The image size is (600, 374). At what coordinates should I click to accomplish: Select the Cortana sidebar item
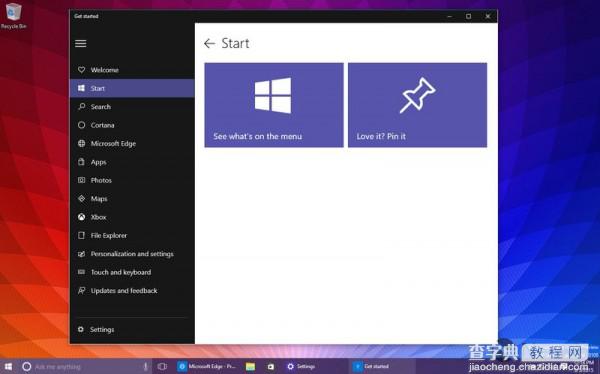[132, 125]
